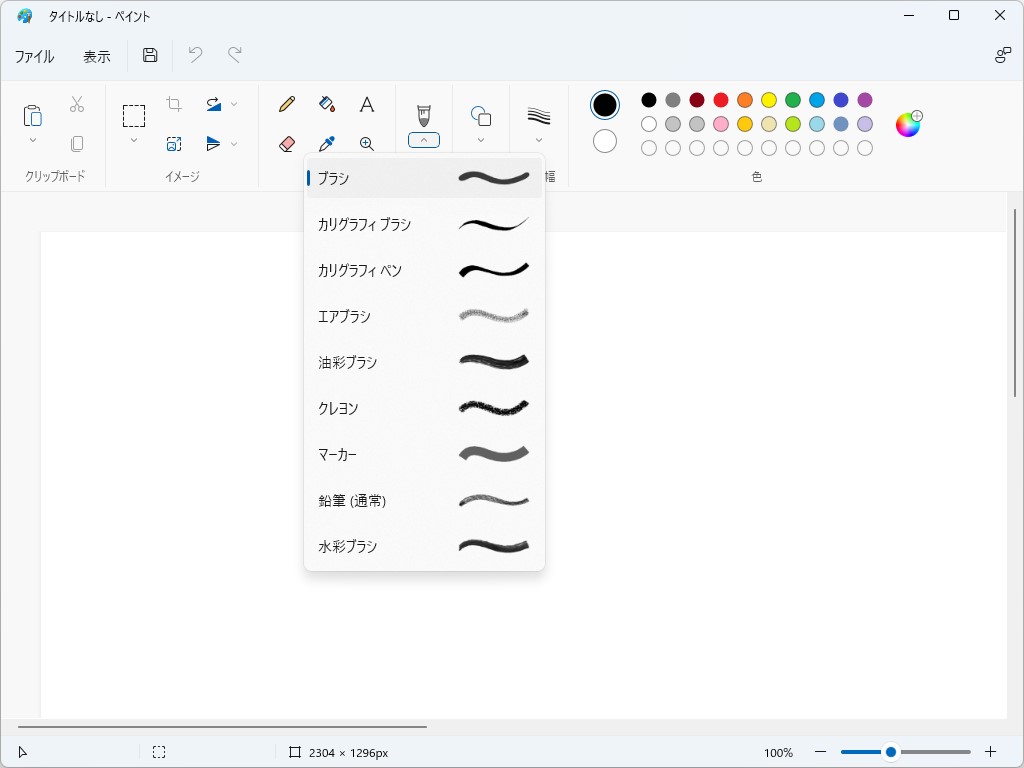
Task: Choose カリグラフィ ペン from the list
Action: tap(424, 270)
